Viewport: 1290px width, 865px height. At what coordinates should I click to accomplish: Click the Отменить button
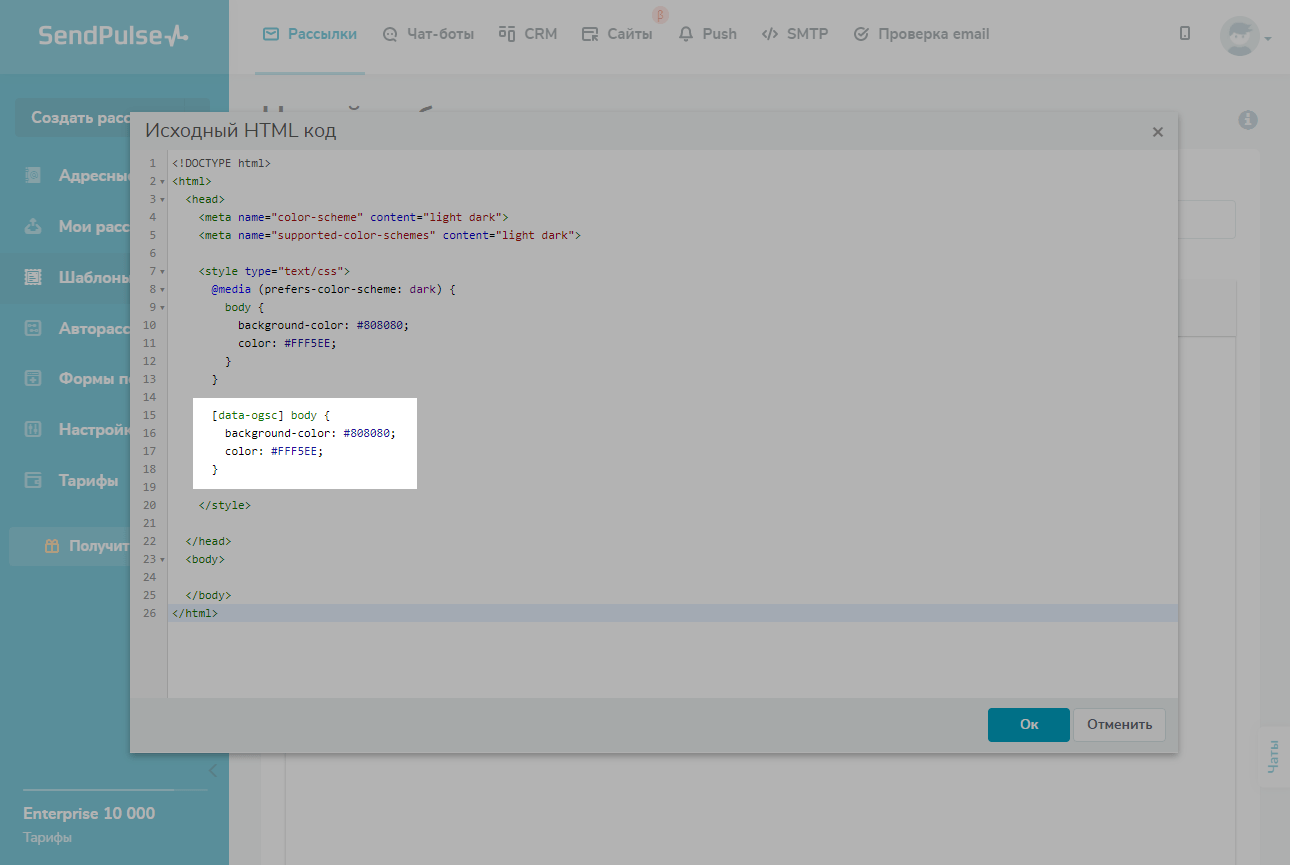click(1119, 725)
